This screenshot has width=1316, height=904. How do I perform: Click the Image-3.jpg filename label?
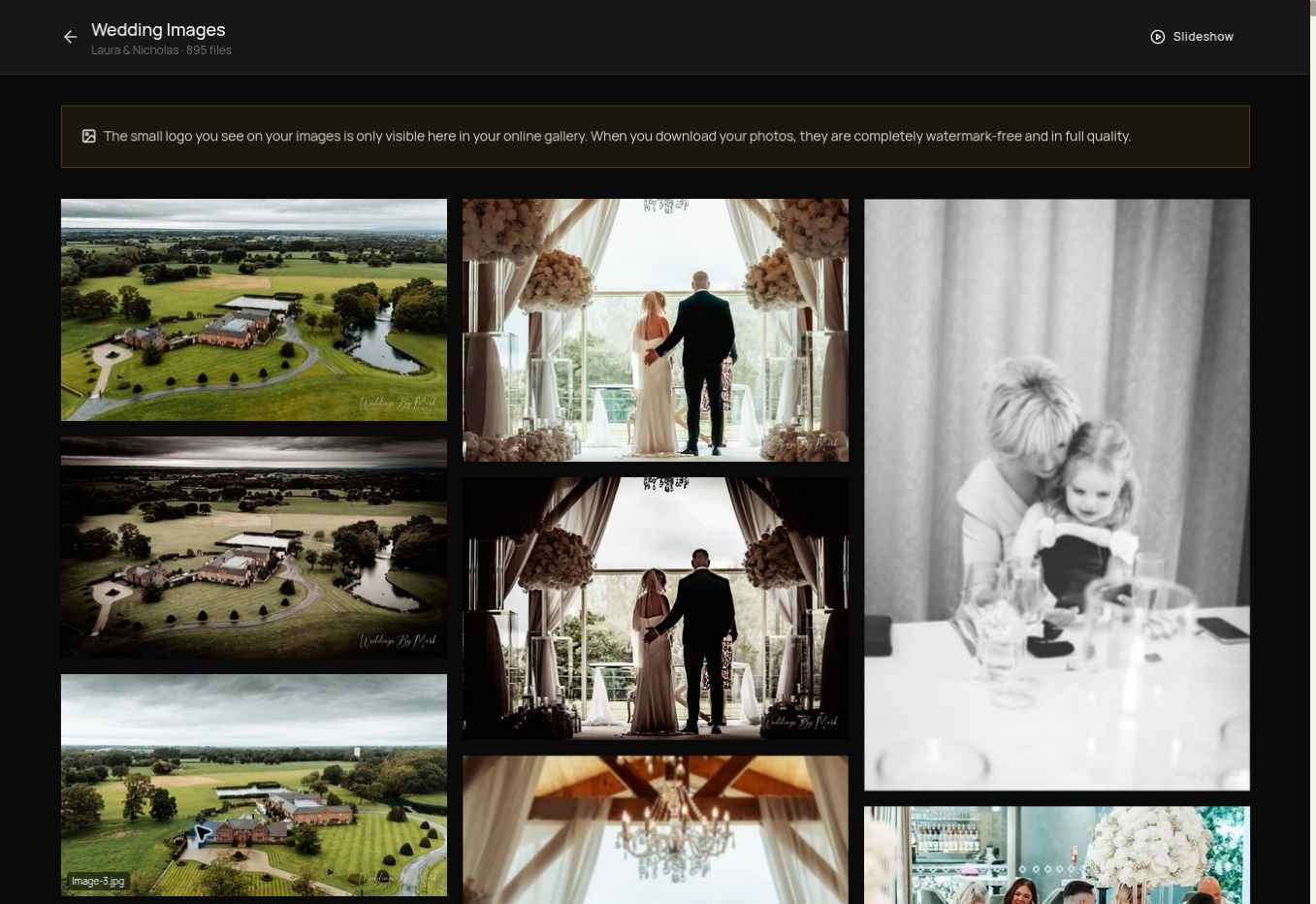coord(98,882)
